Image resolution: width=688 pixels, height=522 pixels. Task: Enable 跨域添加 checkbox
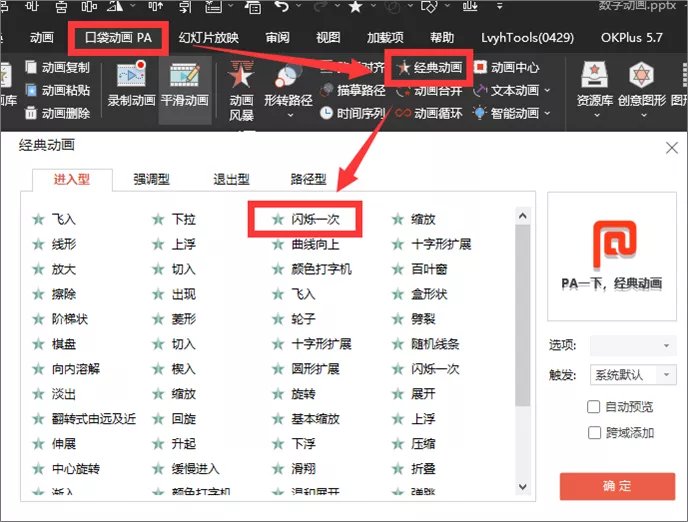(x=594, y=433)
